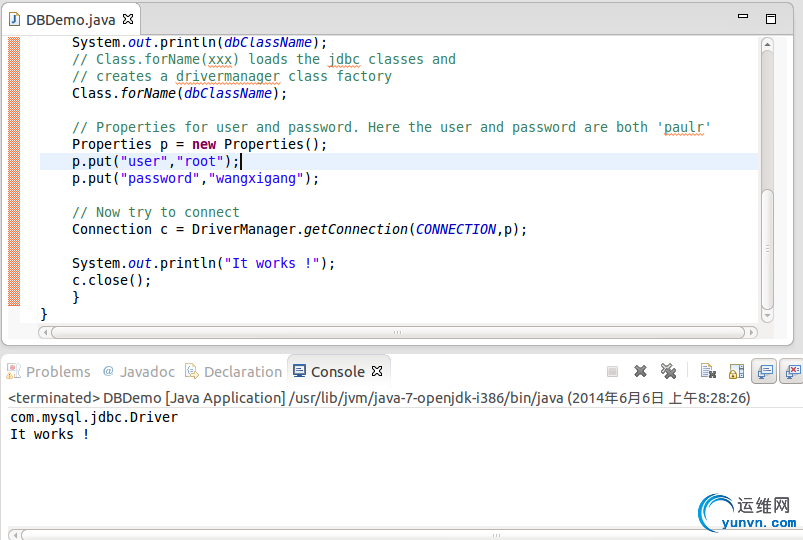Click the Java file icon on DBDemo.java tab
803x540 pixels.
(x=15, y=19)
